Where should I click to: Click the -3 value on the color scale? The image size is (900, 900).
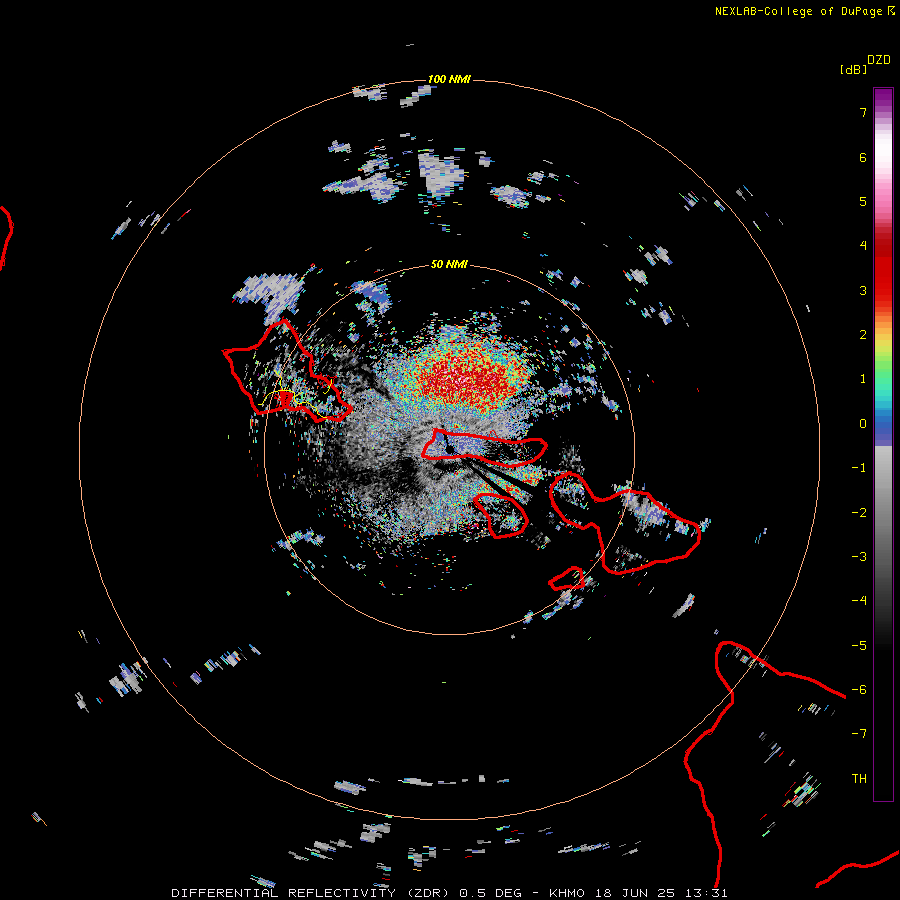859,557
